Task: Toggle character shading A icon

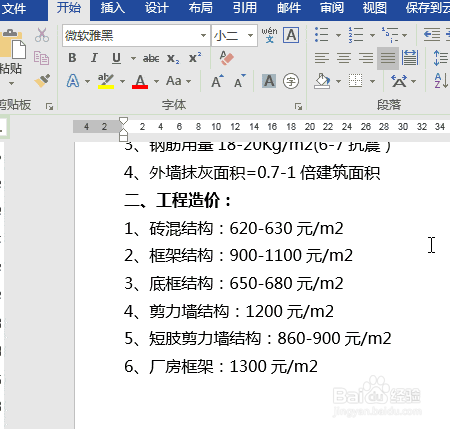Action: point(269,81)
